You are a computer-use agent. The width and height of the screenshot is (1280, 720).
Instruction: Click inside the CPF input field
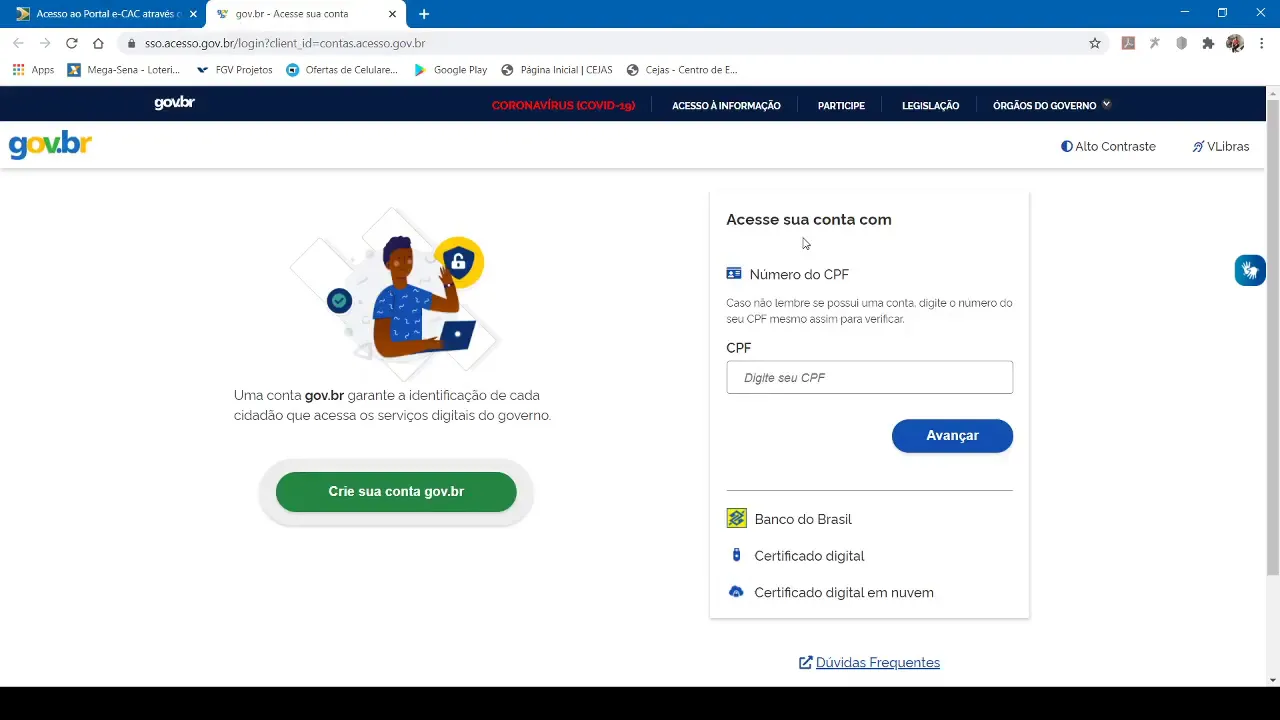(x=869, y=377)
